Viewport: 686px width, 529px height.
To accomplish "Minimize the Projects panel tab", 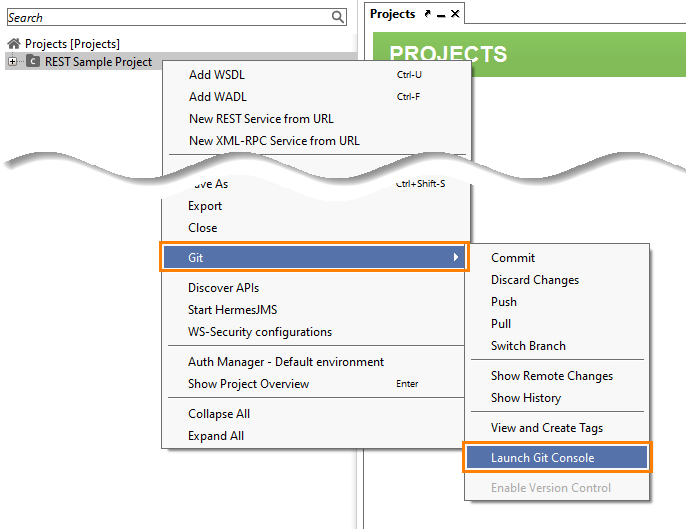I will (442, 14).
